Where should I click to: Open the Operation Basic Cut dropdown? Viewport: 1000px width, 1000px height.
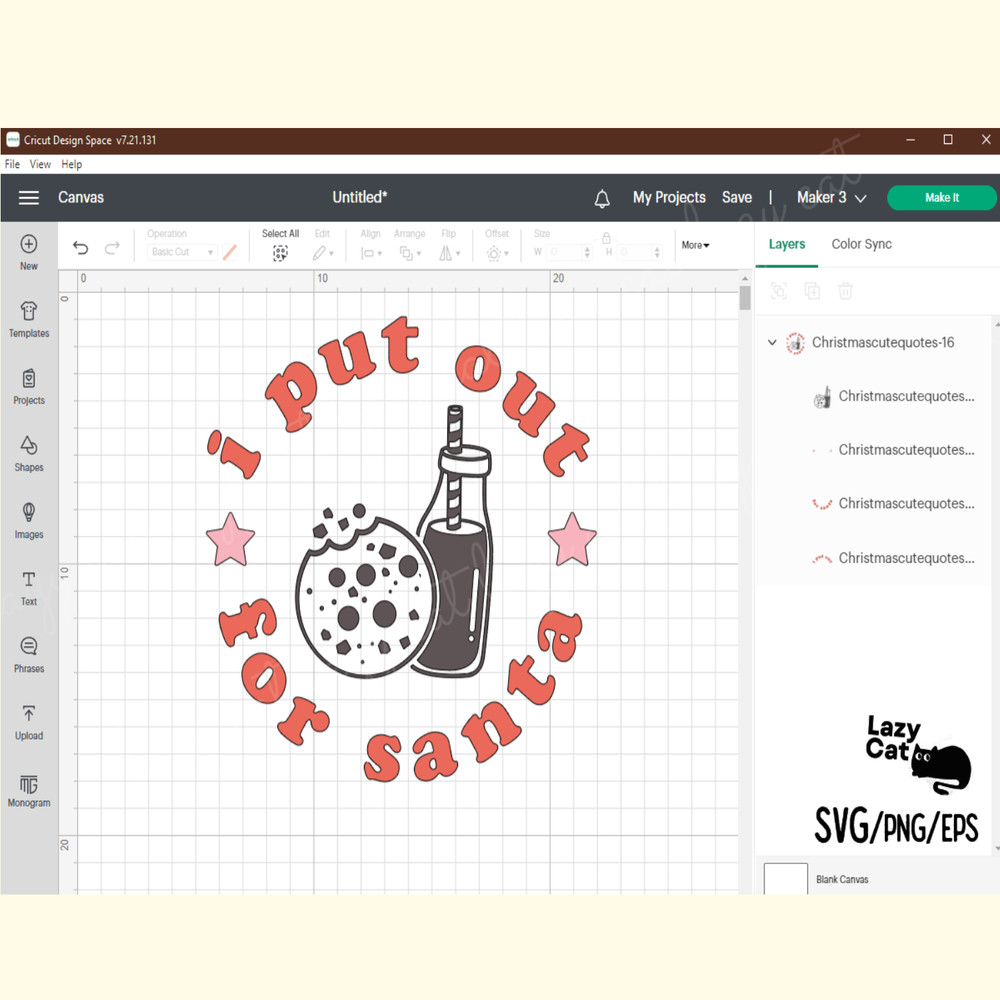click(182, 253)
